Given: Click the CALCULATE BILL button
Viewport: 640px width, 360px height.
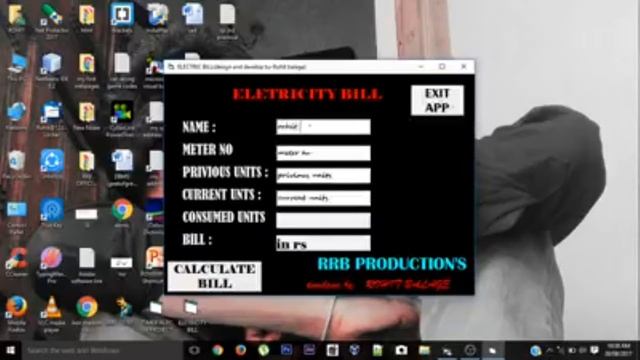Looking at the screenshot, I should coord(215,276).
